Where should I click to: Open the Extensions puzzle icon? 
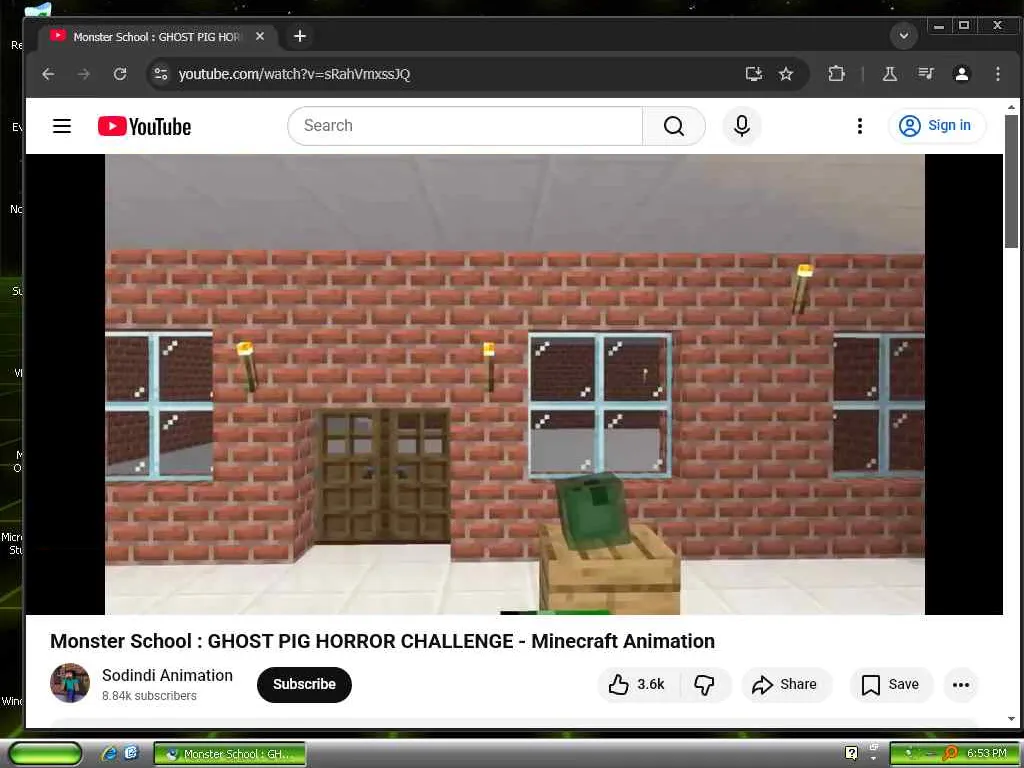837,74
